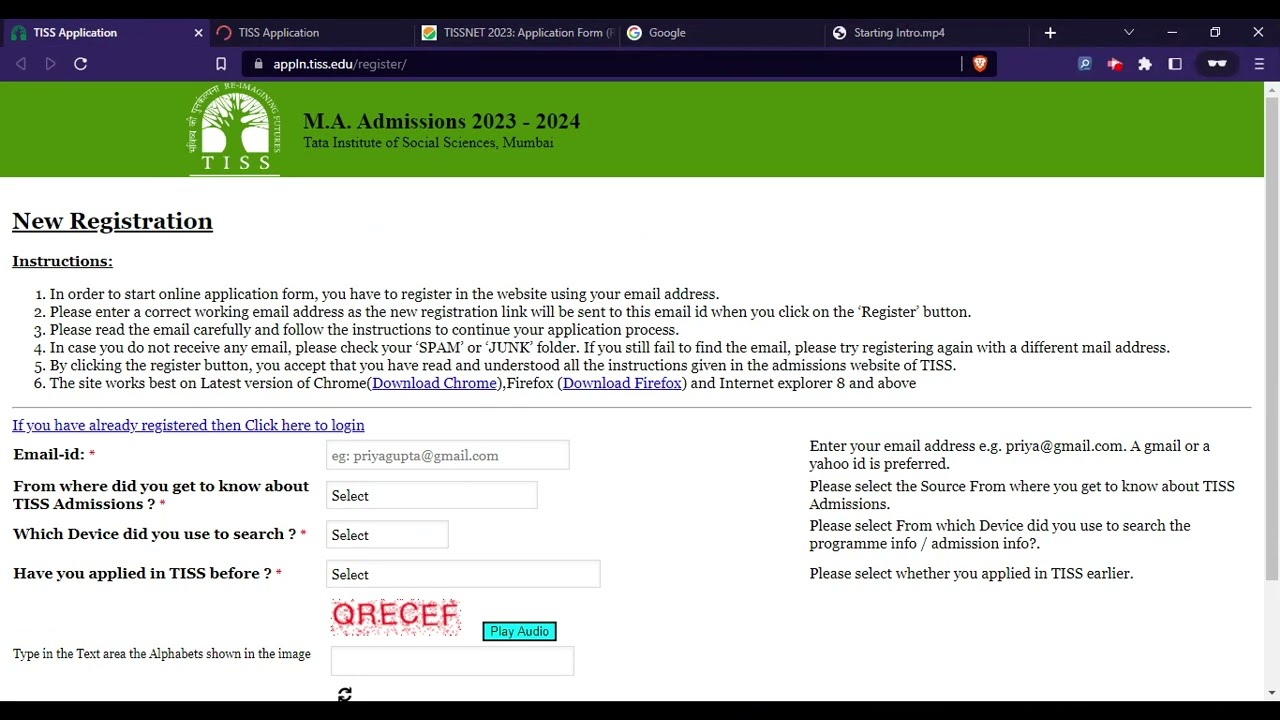Image resolution: width=1280 pixels, height=720 pixels.
Task: Click the New Registration heading
Action: 112,221
